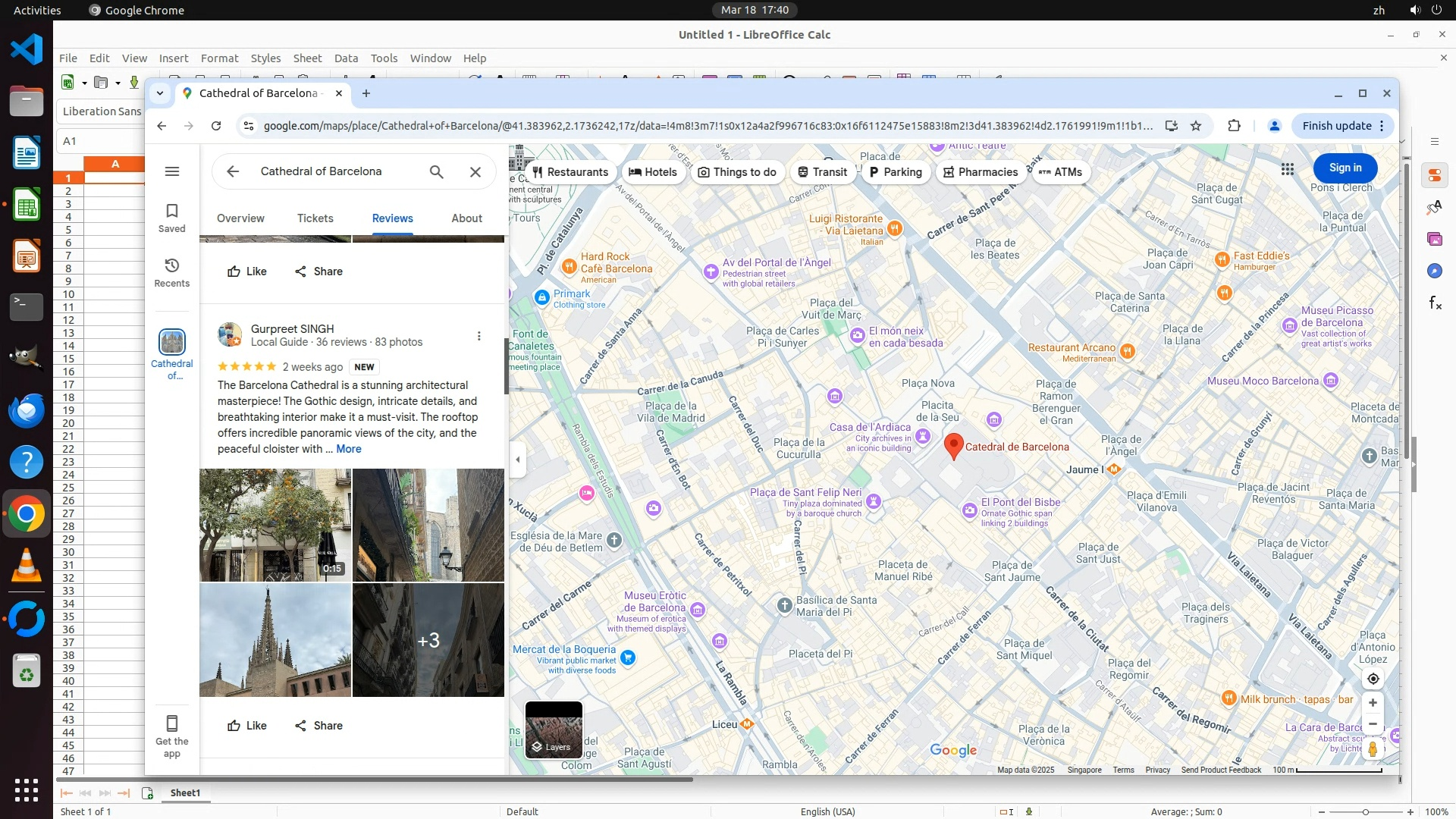Expand review text with More link
This screenshot has width=1456, height=819.
[x=349, y=449]
